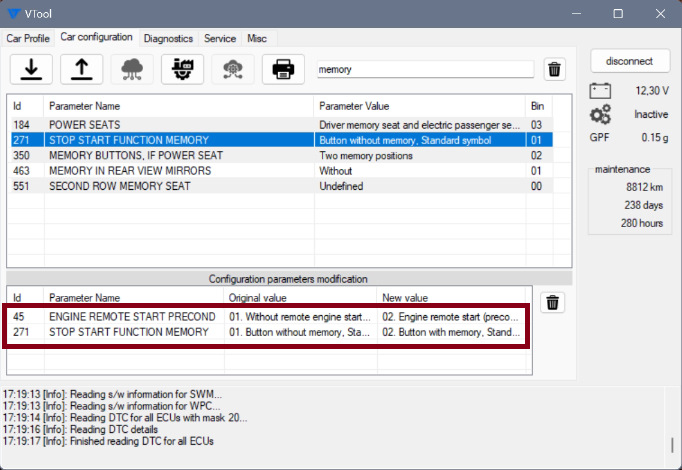Click Bin value 02 for MEMORY BUTTONS

point(536,156)
